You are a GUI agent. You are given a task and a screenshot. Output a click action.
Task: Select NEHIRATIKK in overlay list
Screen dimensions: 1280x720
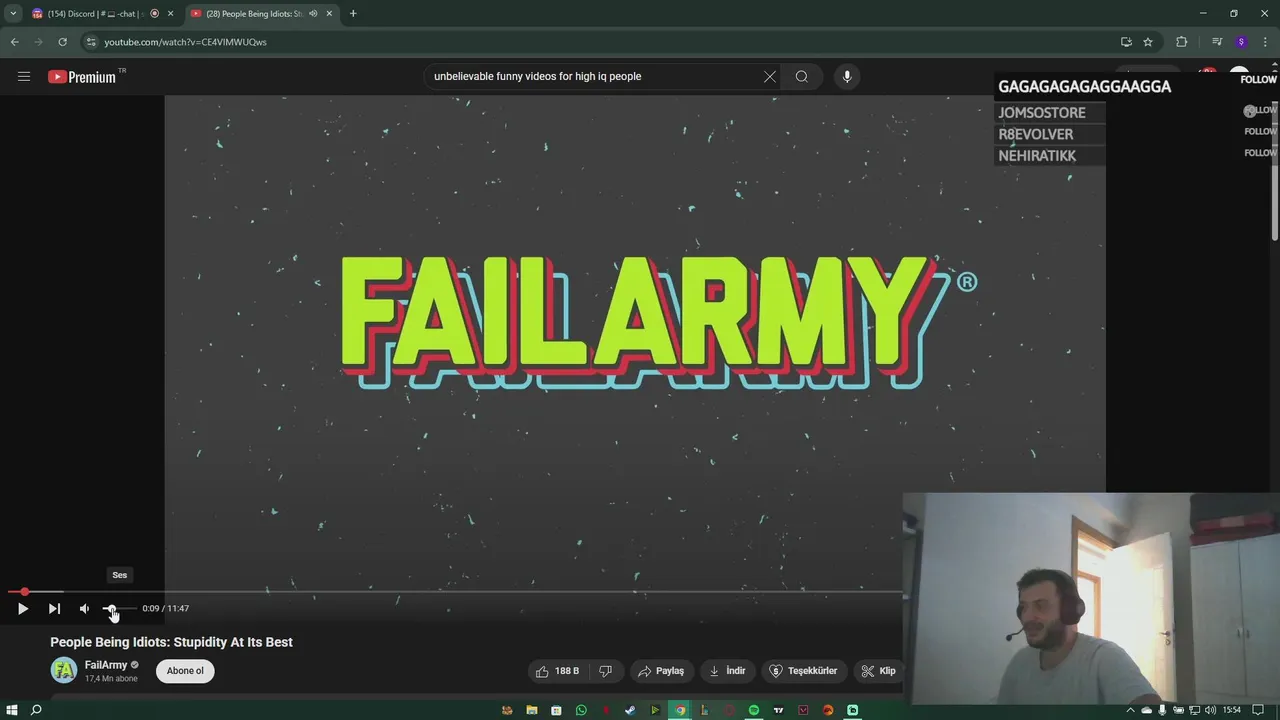coord(1037,156)
